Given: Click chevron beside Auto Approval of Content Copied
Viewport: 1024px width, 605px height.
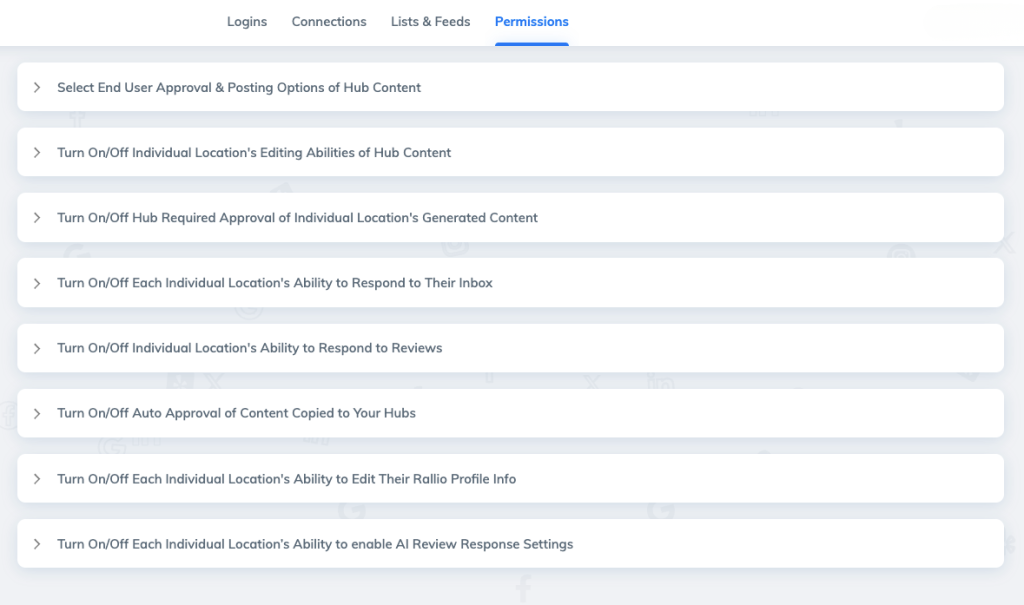Looking at the screenshot, I should pos(37,413).
